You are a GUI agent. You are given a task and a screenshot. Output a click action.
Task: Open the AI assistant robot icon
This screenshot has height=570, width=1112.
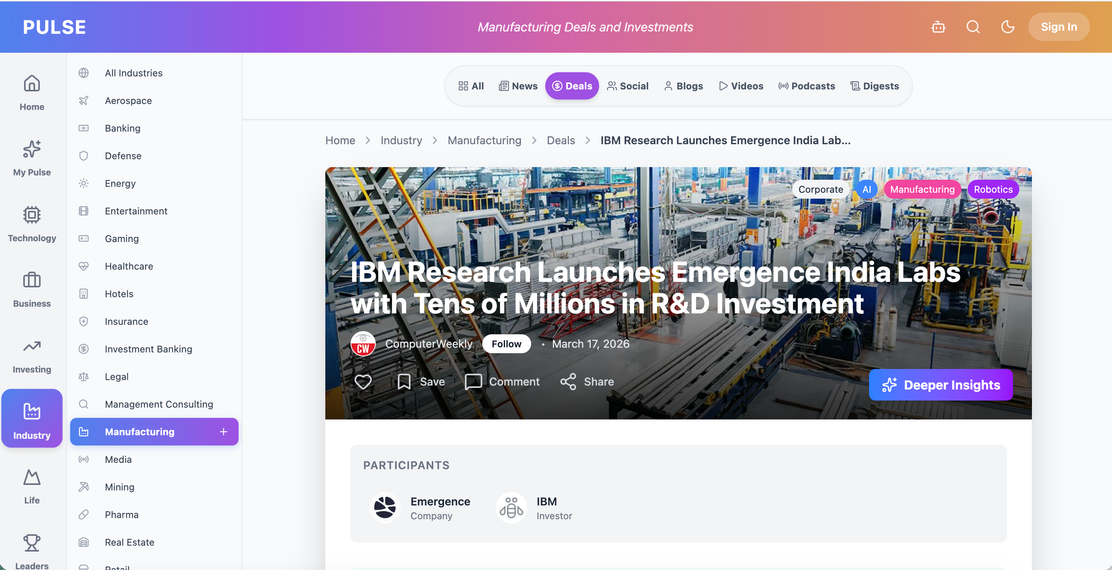[938, 27]
